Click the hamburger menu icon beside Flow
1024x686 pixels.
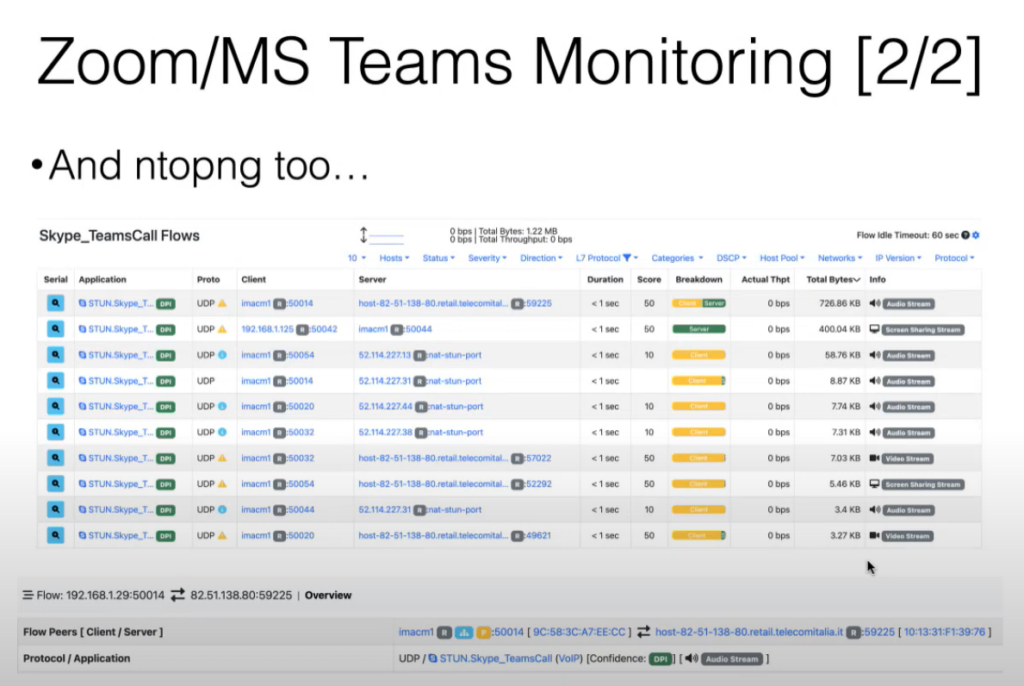tap(27, 595)
